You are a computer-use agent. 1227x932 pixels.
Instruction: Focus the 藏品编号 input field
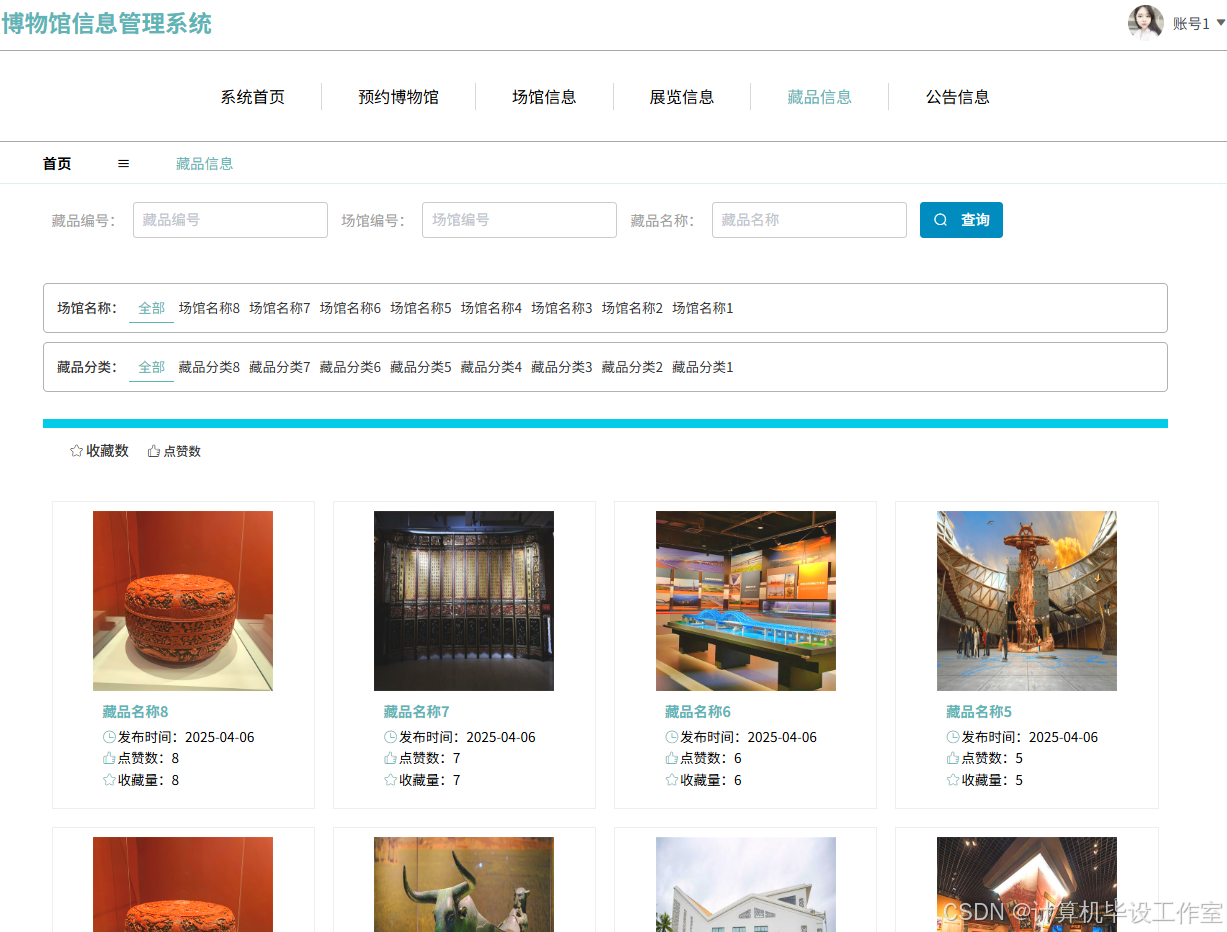(230, 220)
